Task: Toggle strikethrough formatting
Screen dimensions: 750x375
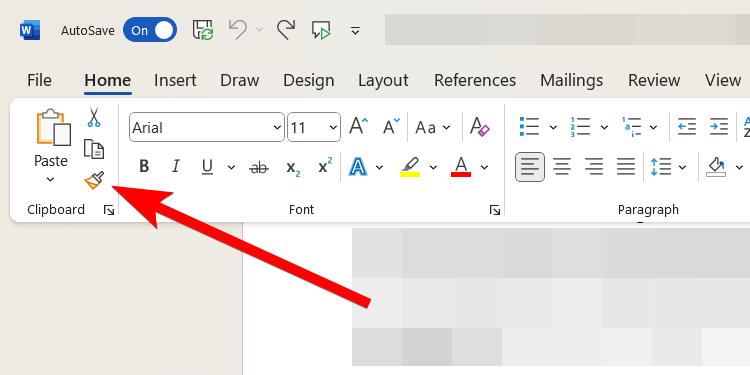Action: [x=259, y=167]
